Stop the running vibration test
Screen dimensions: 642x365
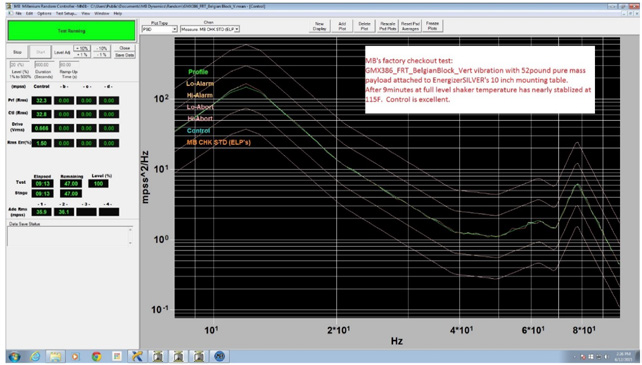click(x=17, y=52)
